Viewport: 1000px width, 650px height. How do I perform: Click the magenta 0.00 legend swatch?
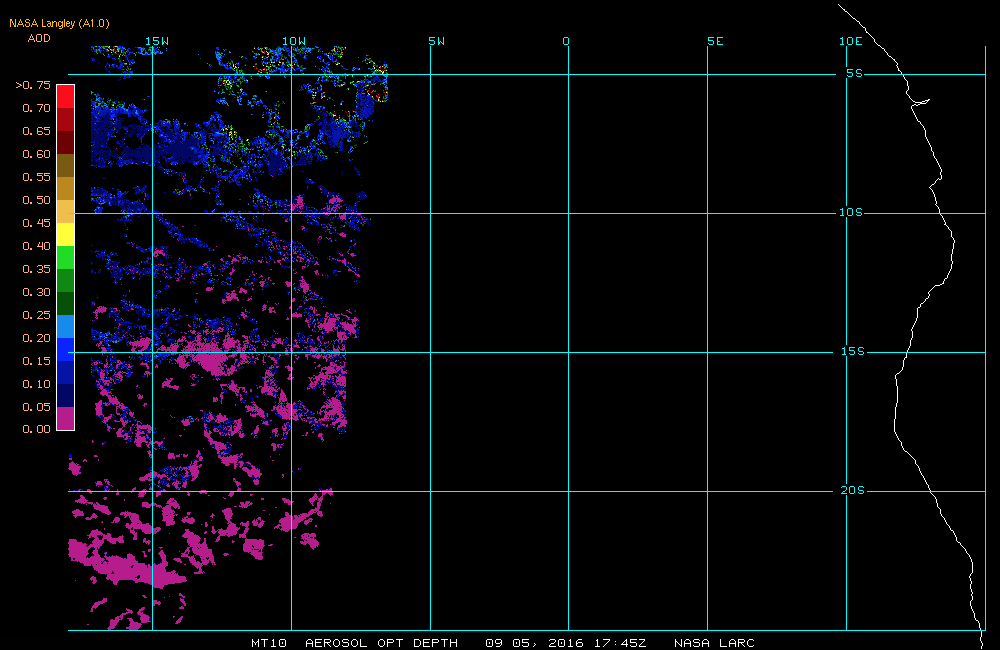coord(66,418)
